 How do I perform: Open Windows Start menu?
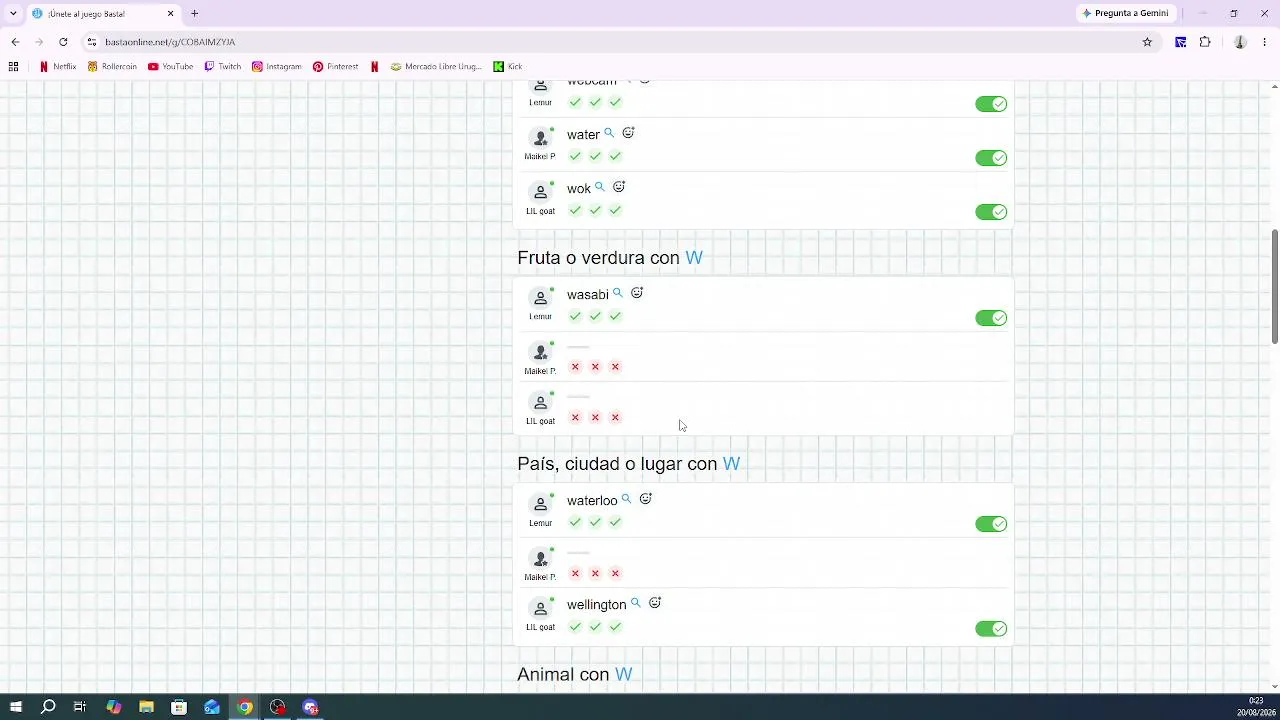15,707
